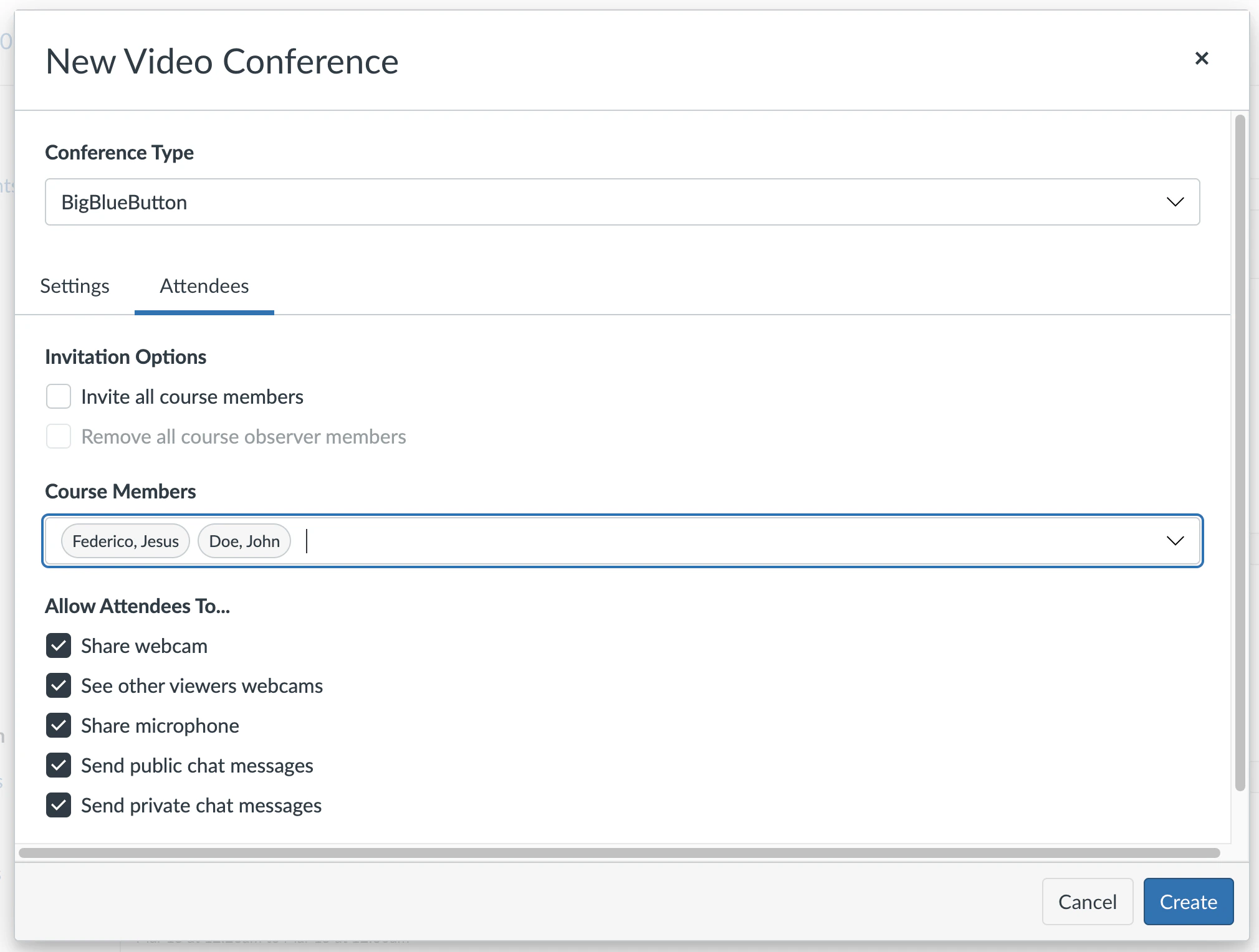Uncheck Send public chat messages
1259x952 pixels.
point(58,765)
